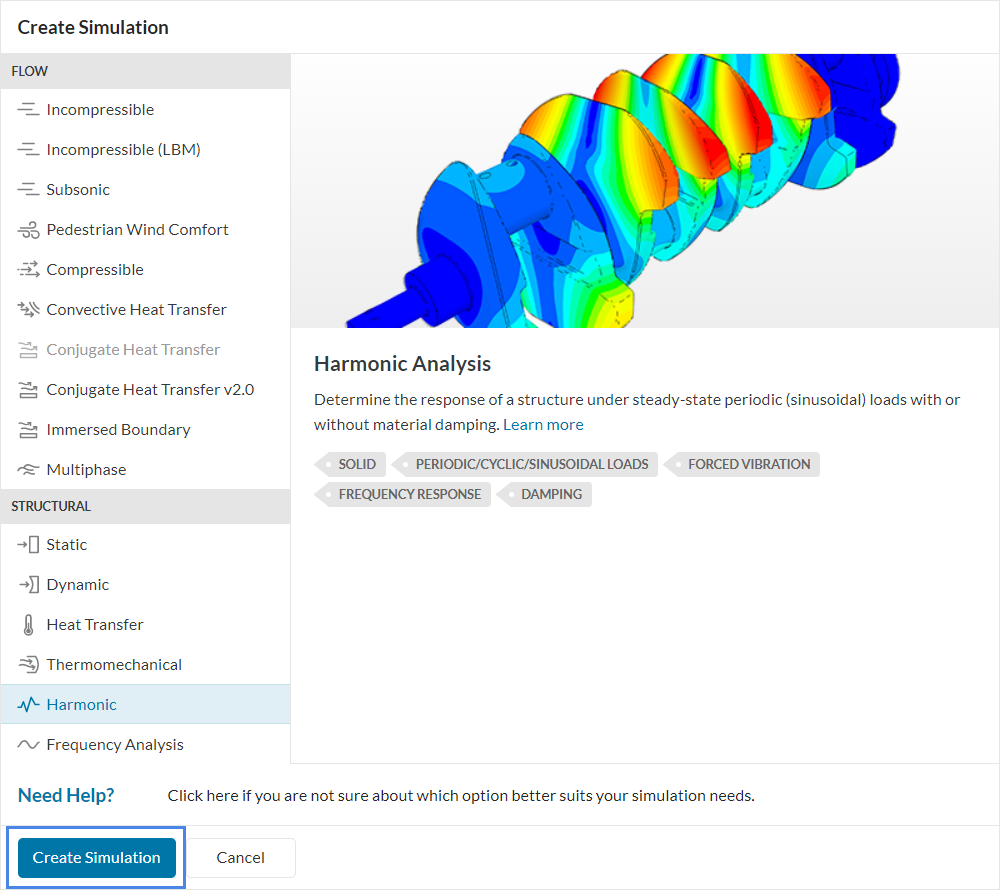Click the crankshaft harmonic preview image

pyautogui.click(x=644, y=190)
